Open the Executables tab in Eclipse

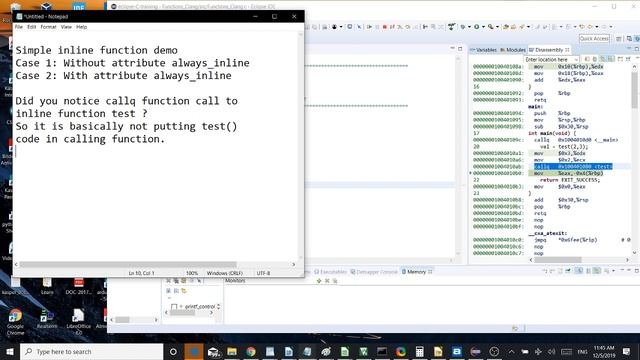(330, 272)
